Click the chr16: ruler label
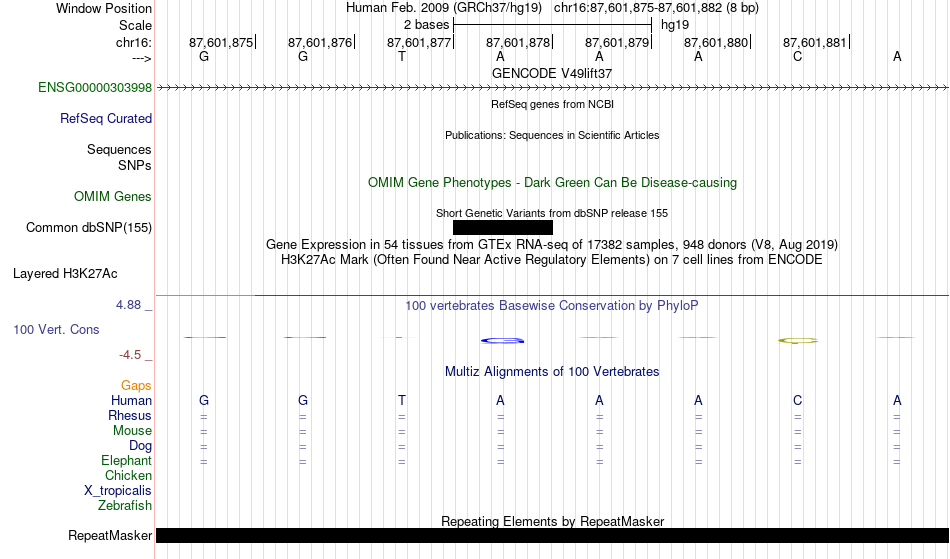Screen dimensions: 950x559 coord(134,42)
